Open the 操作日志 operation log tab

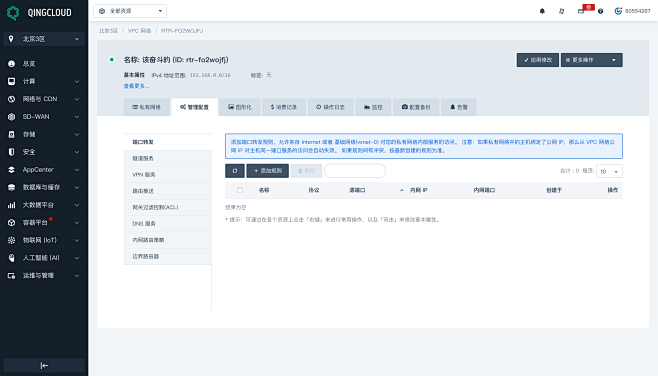coord(330,107)
